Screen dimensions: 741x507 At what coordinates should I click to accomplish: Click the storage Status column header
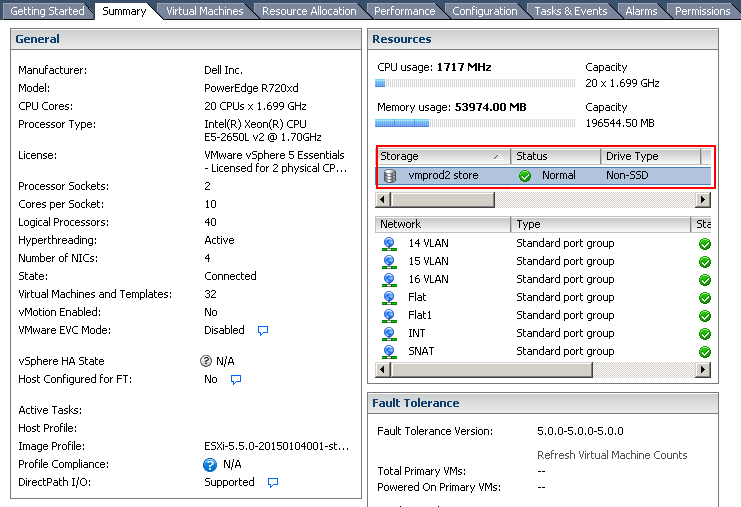click(555, 156)
